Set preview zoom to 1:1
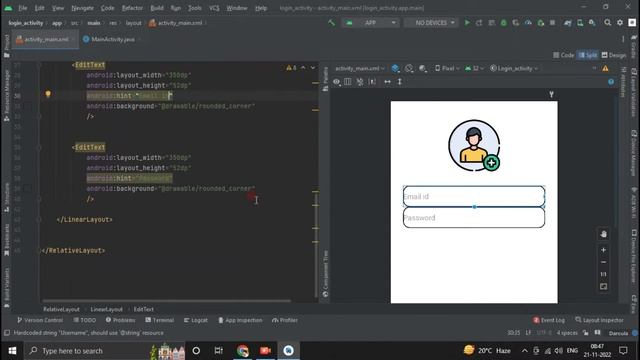Image resolution: width=640 pixels, height=360 pixels. 603,274
